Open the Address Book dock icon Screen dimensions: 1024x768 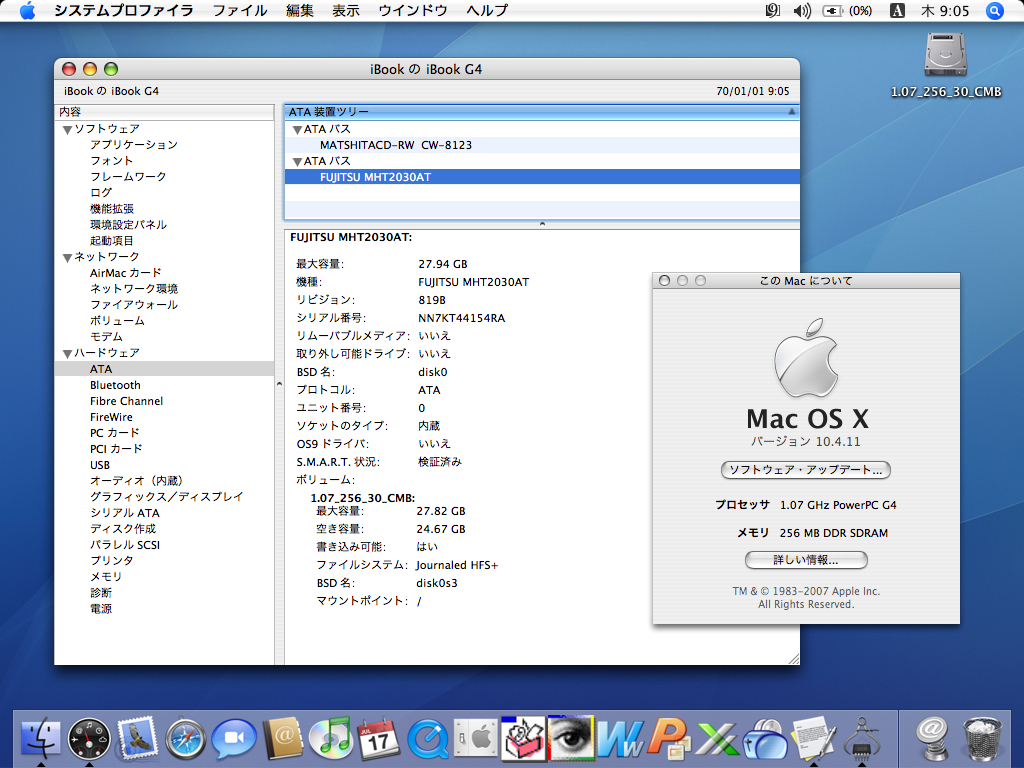[x=283, y=740]
